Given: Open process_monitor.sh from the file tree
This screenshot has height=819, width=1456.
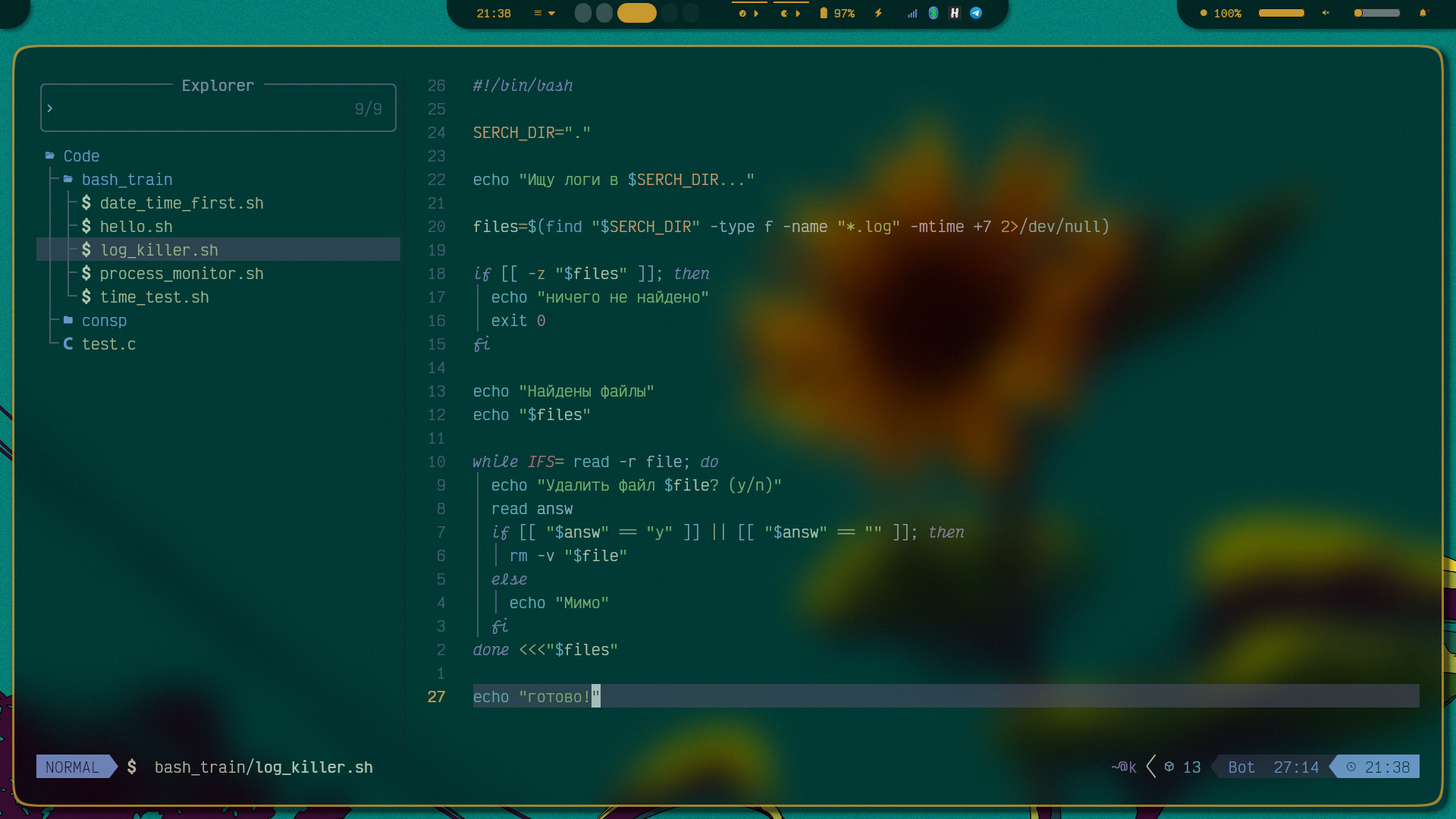Looking at the screenshot, I should pyautogui.click(x=182, y=273).
